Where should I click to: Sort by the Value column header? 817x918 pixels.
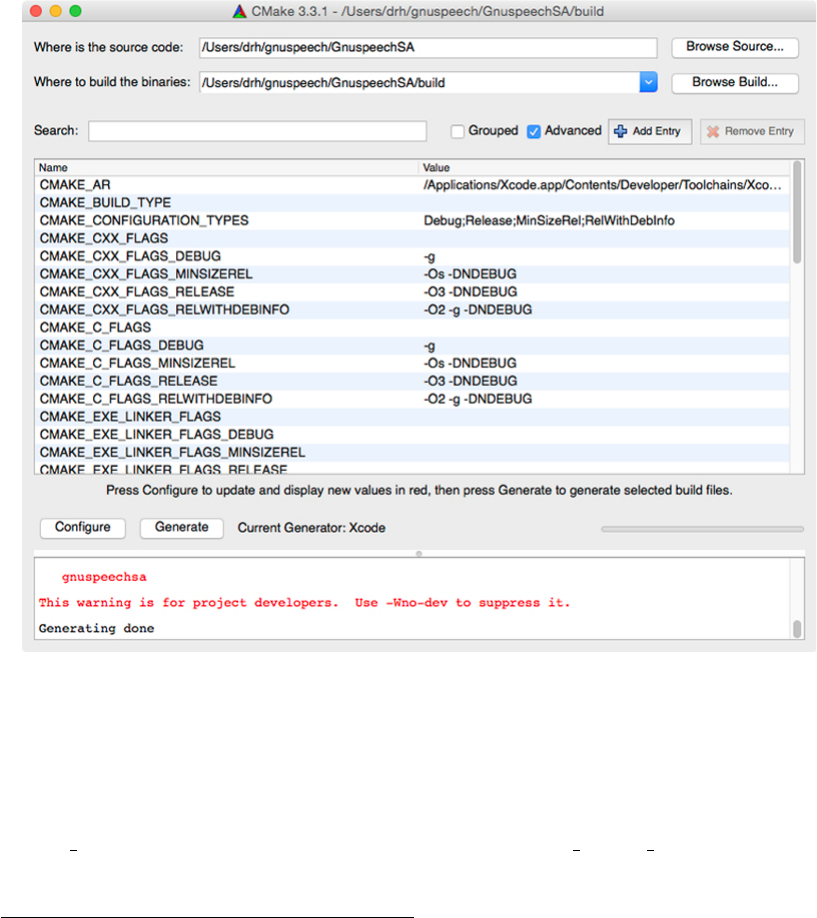(x=604, y=167)
